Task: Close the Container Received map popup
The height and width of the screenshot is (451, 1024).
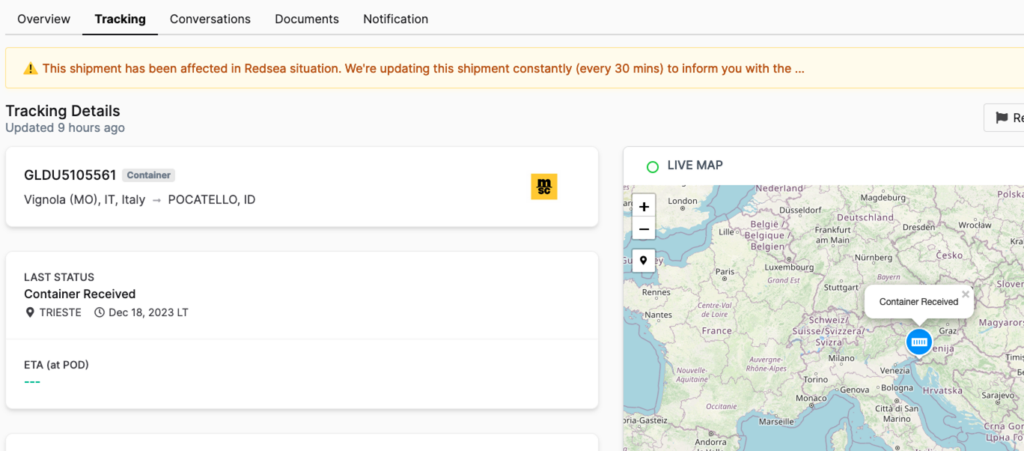Action: point(965,294)
